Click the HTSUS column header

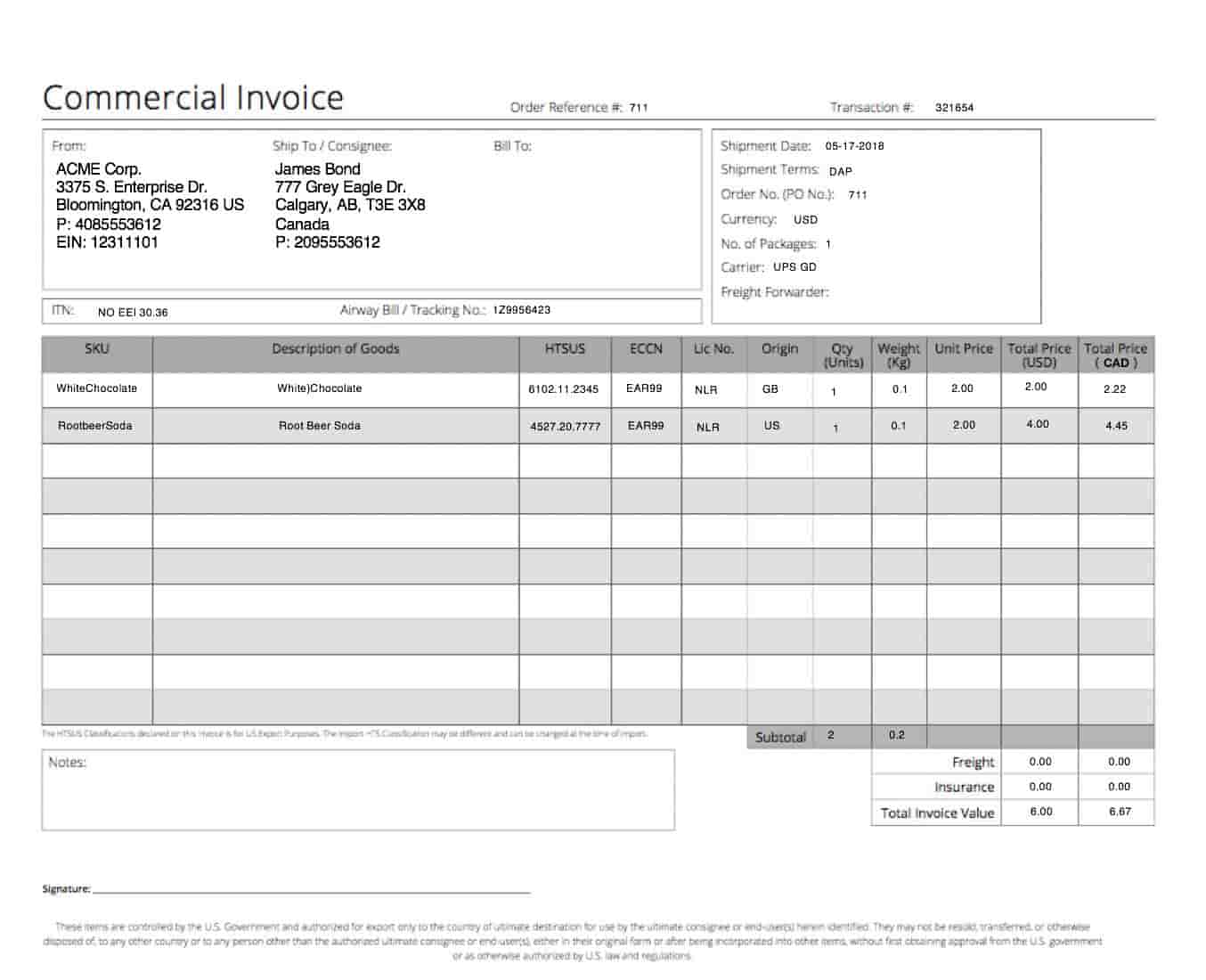(x=566, y=355)
